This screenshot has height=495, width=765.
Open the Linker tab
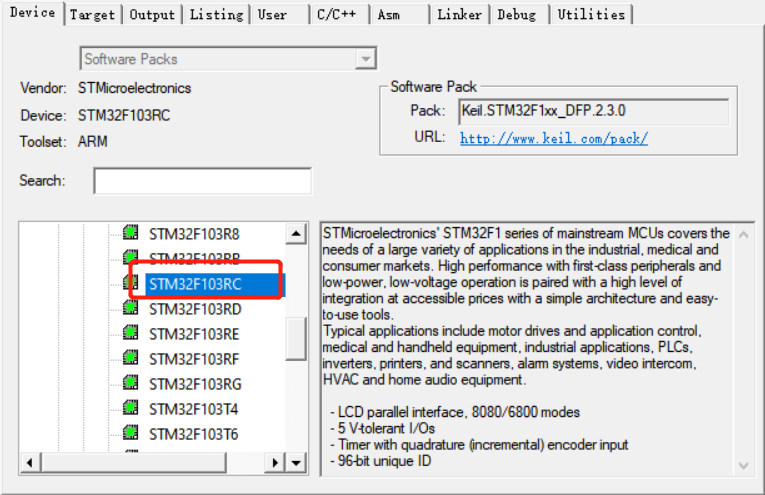pyautogui.click(x=459, y=15)
